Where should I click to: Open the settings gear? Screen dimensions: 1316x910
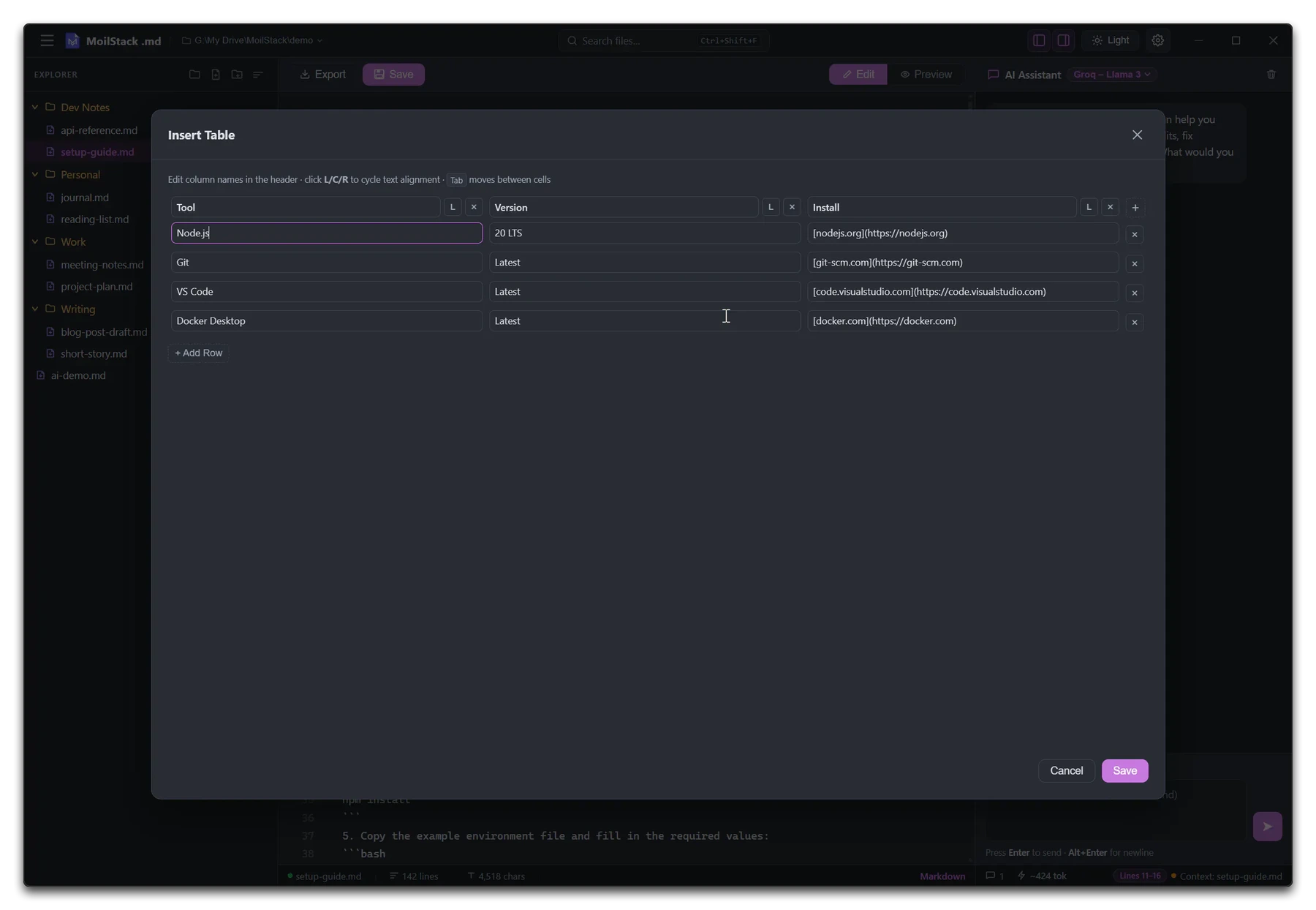tap(1157, 40)
